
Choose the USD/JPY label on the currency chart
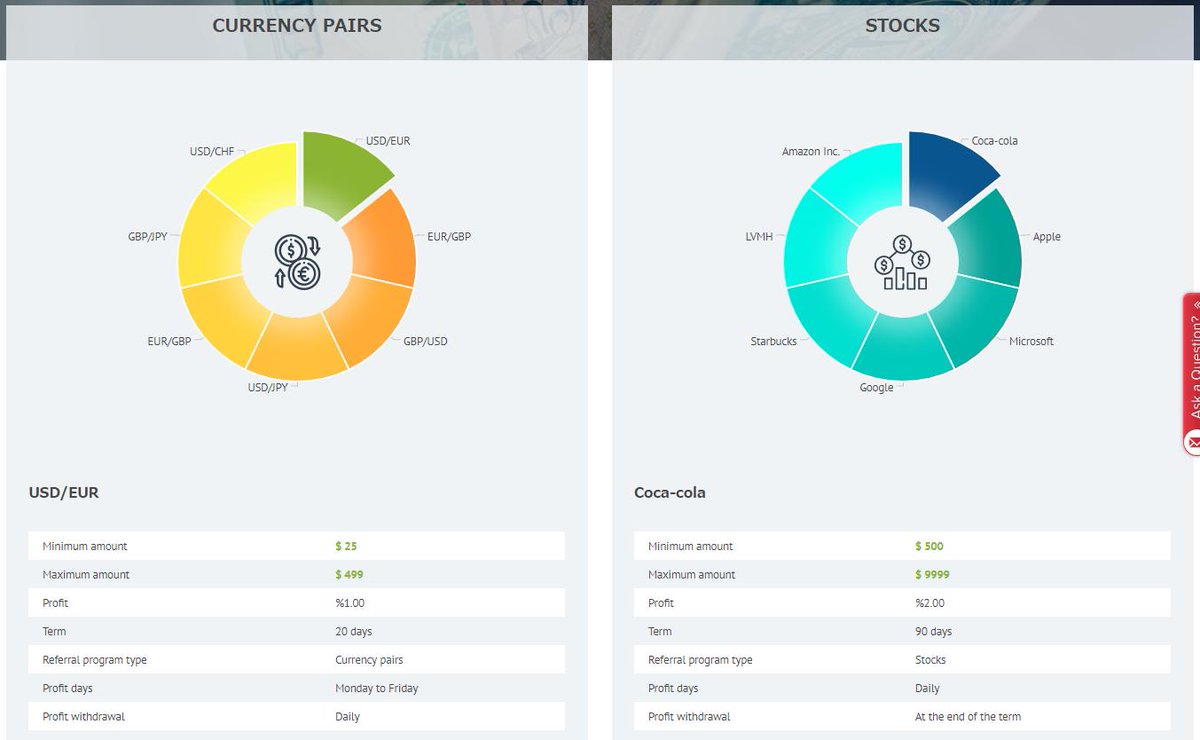coord(268,387)
